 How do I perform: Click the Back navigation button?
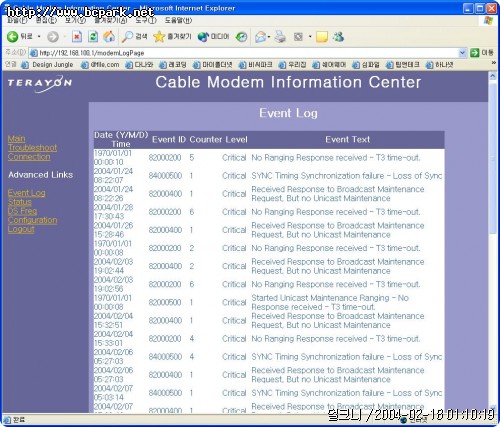click(20, 36)
